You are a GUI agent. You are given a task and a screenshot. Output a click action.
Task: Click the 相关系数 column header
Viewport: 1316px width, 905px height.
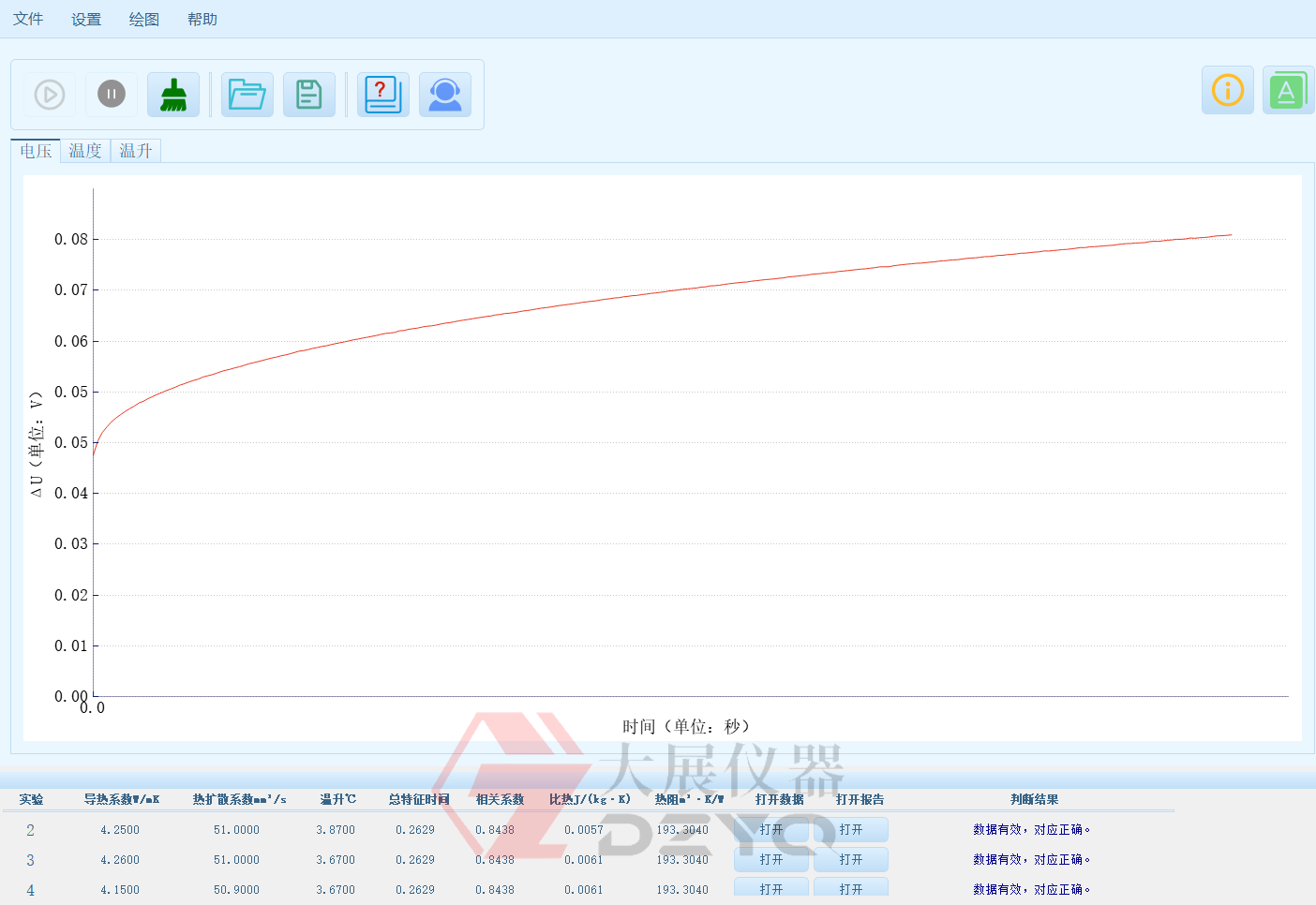click(500, 799)
